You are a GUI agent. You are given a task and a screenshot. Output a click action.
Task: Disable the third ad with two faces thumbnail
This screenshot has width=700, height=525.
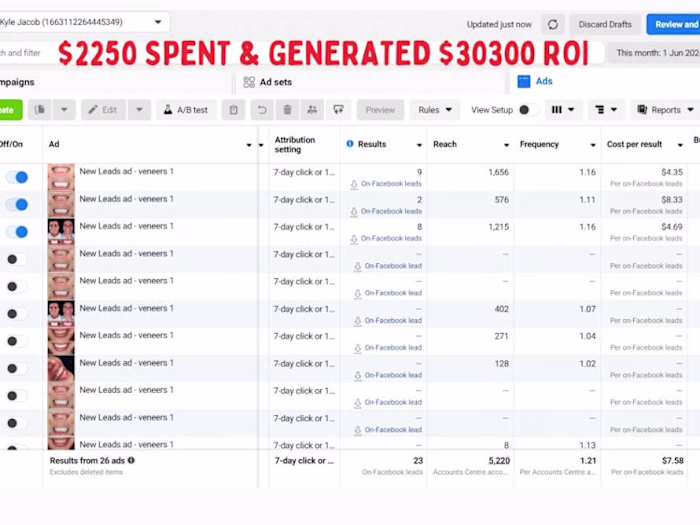point(17,232)
